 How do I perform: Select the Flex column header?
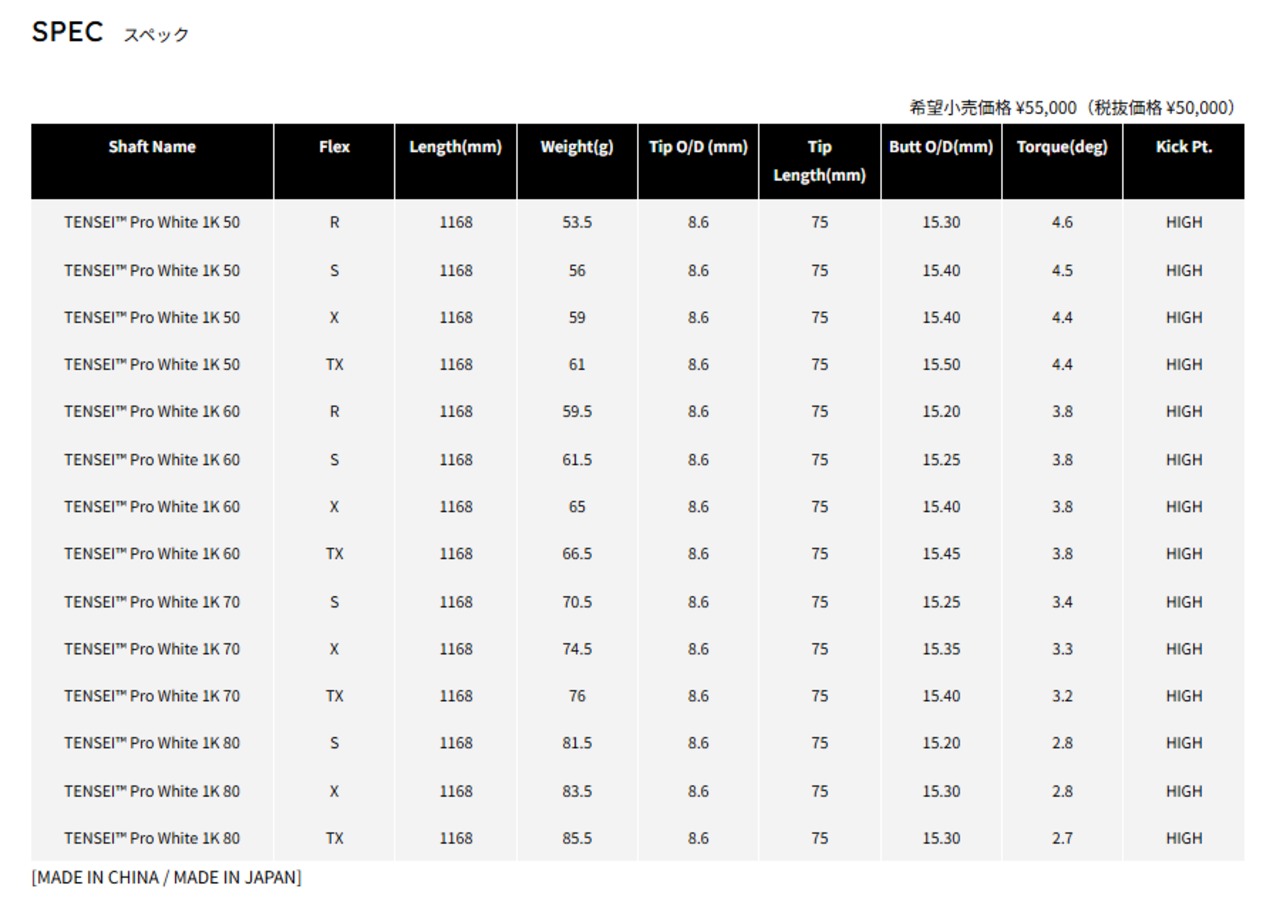[334, 147]
